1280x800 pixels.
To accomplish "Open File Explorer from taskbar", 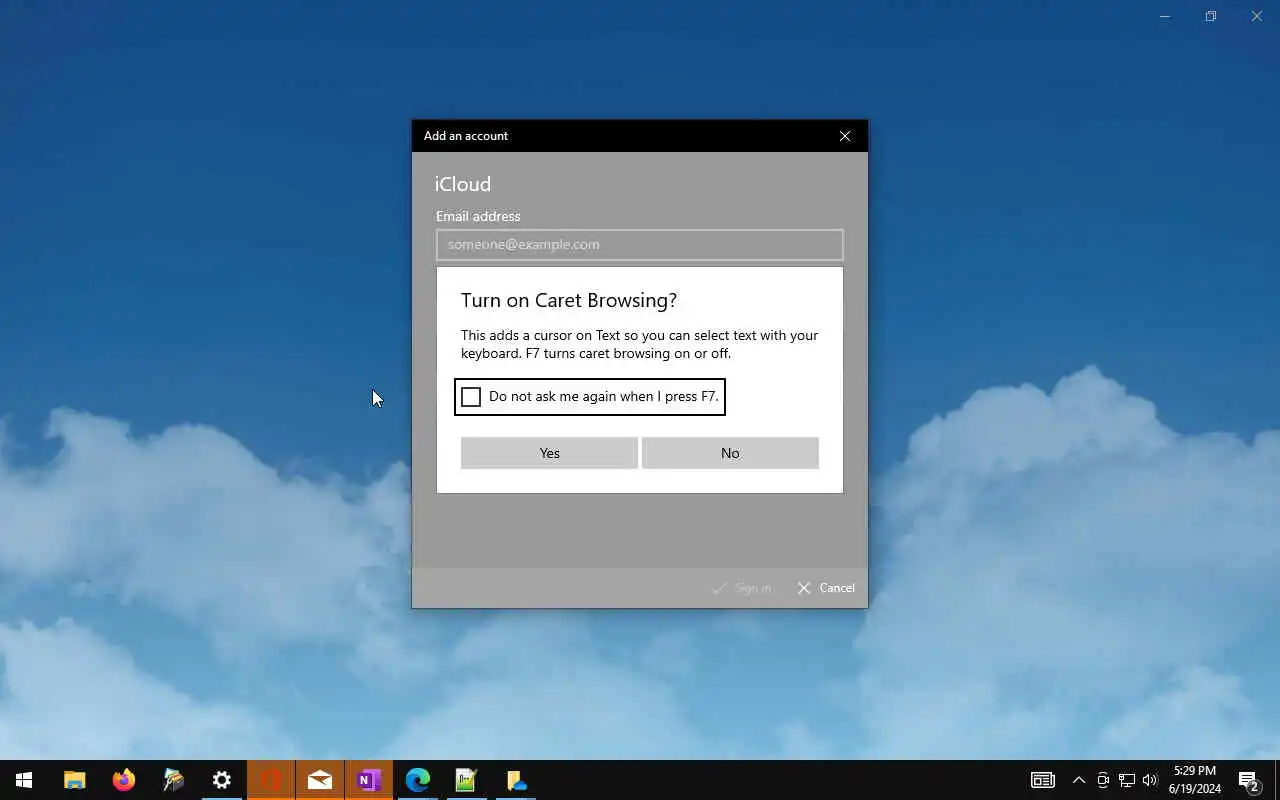I will coord(74,780).
